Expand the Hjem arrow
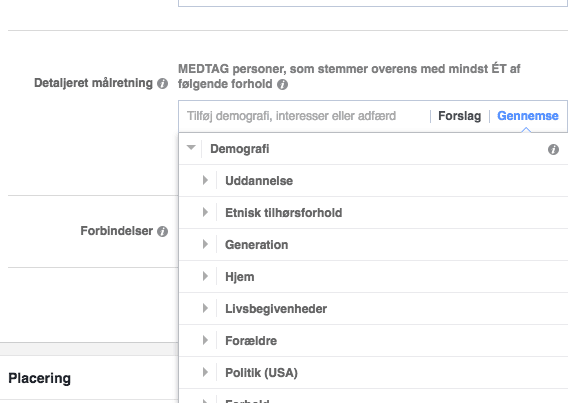Screen dimensions: 568x403 (x=205, y=276)
